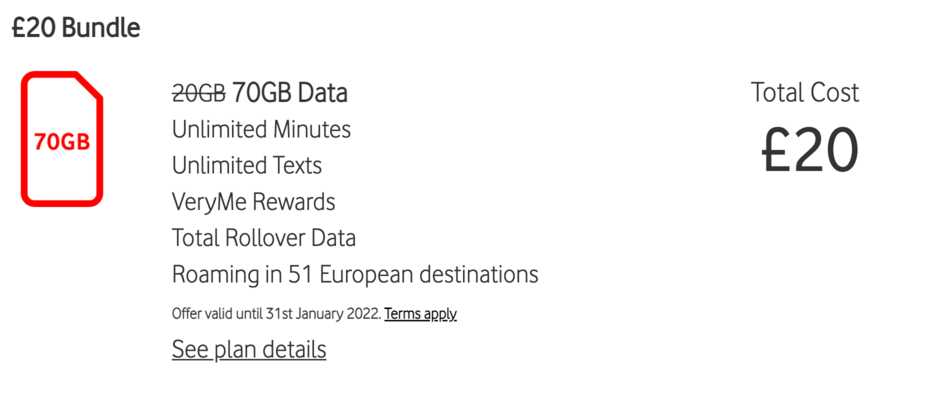Viewport: 943px width, 402px height.
Task: Click the number 51 in the roaming line
Action: (300, 275)
